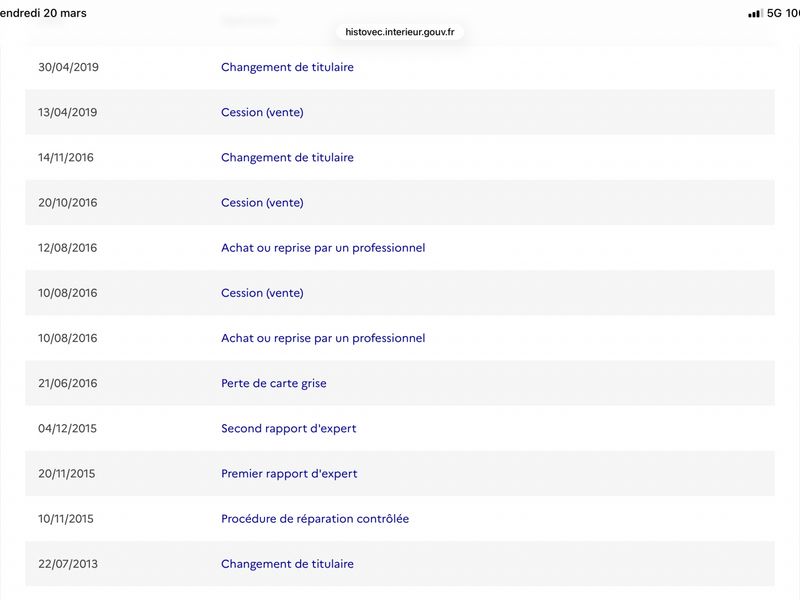The width and height of the screenshot is (800, 600).
Task: Open the 'Premier rapport d'expert' entry
Action: [289, 473]
